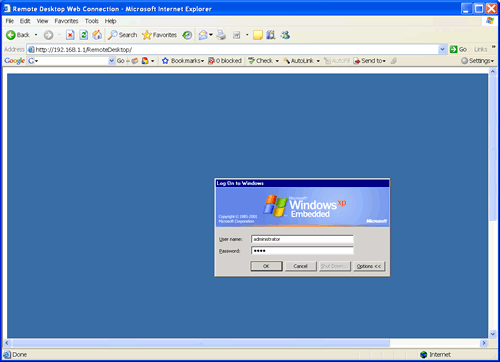
Task: Click the yellow note Discuss icon
Action: (258, 35)
